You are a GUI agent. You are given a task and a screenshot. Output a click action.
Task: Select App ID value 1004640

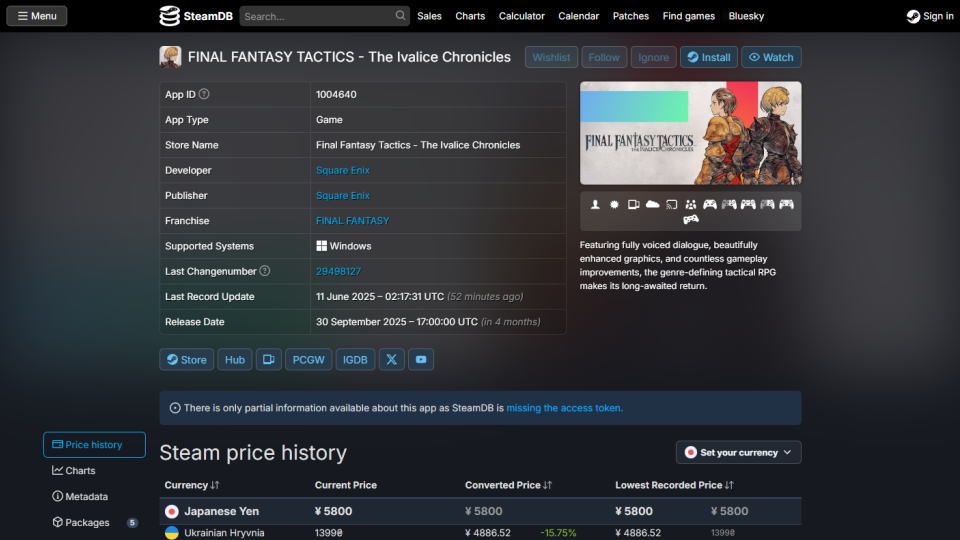pyautogui.click(x=336, y=94)
